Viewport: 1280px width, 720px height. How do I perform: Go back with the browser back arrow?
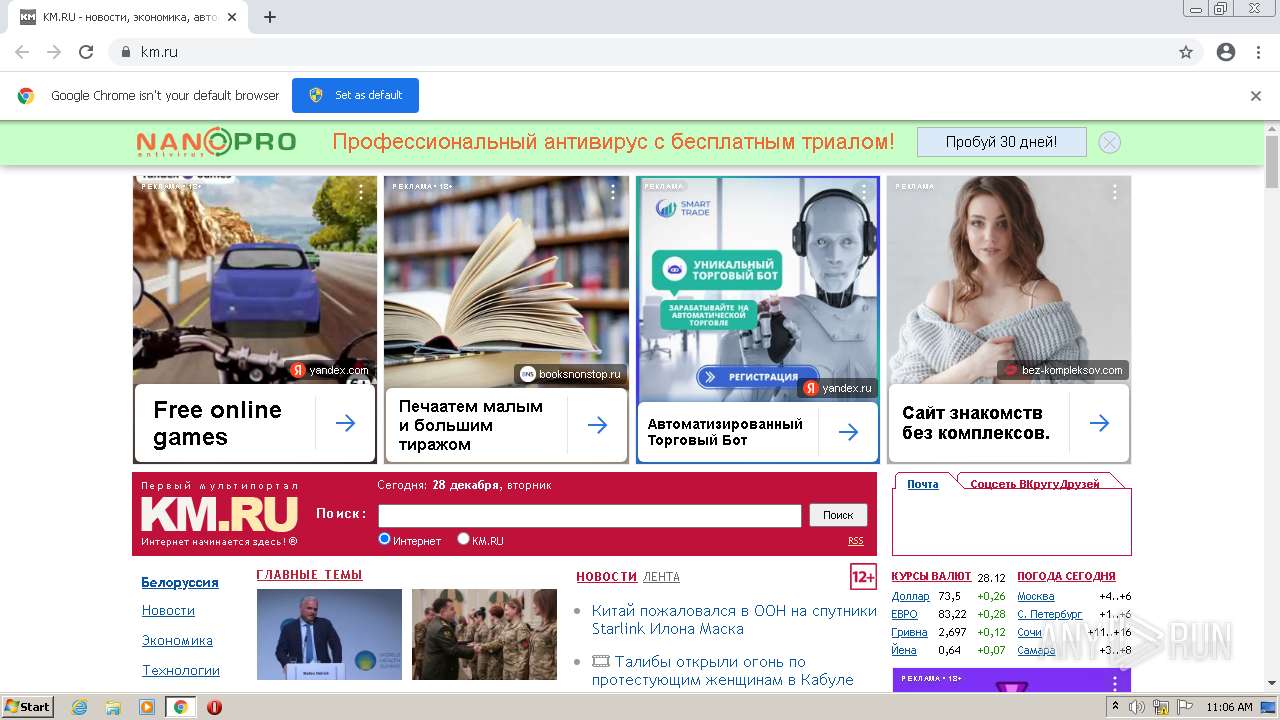click(22, 52)
